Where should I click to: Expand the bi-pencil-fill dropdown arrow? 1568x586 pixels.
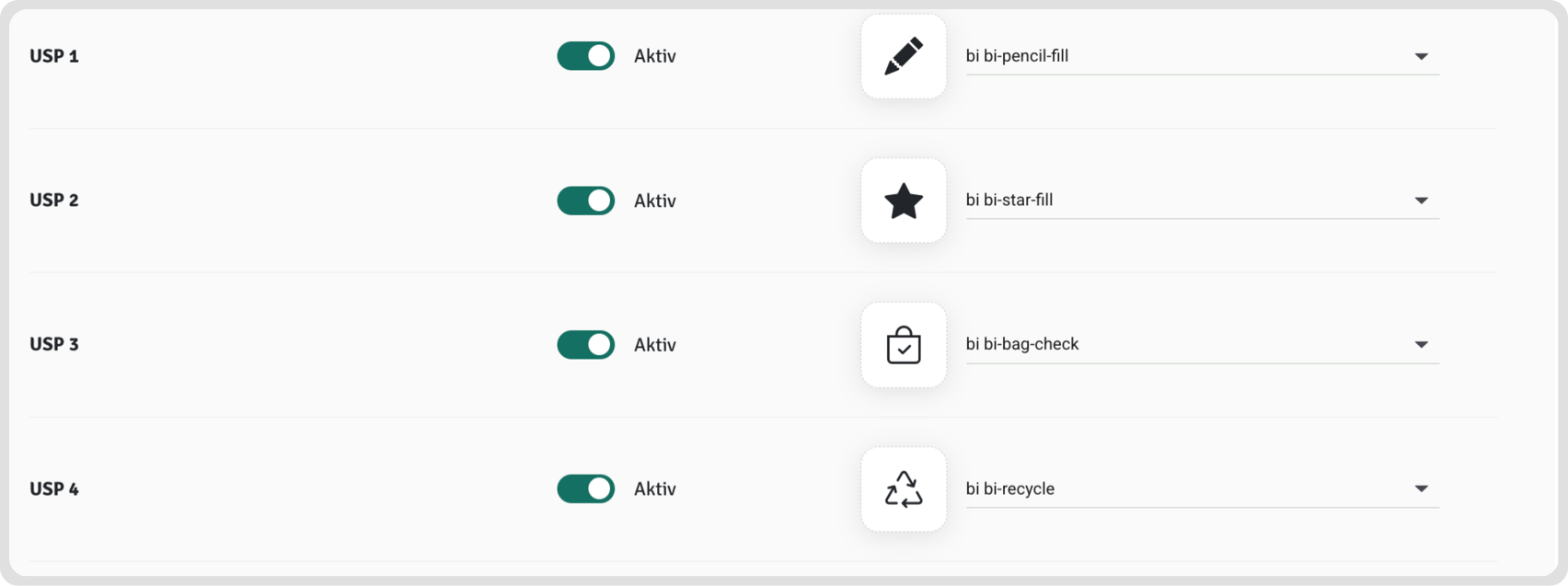click(x=1421, y=57)
